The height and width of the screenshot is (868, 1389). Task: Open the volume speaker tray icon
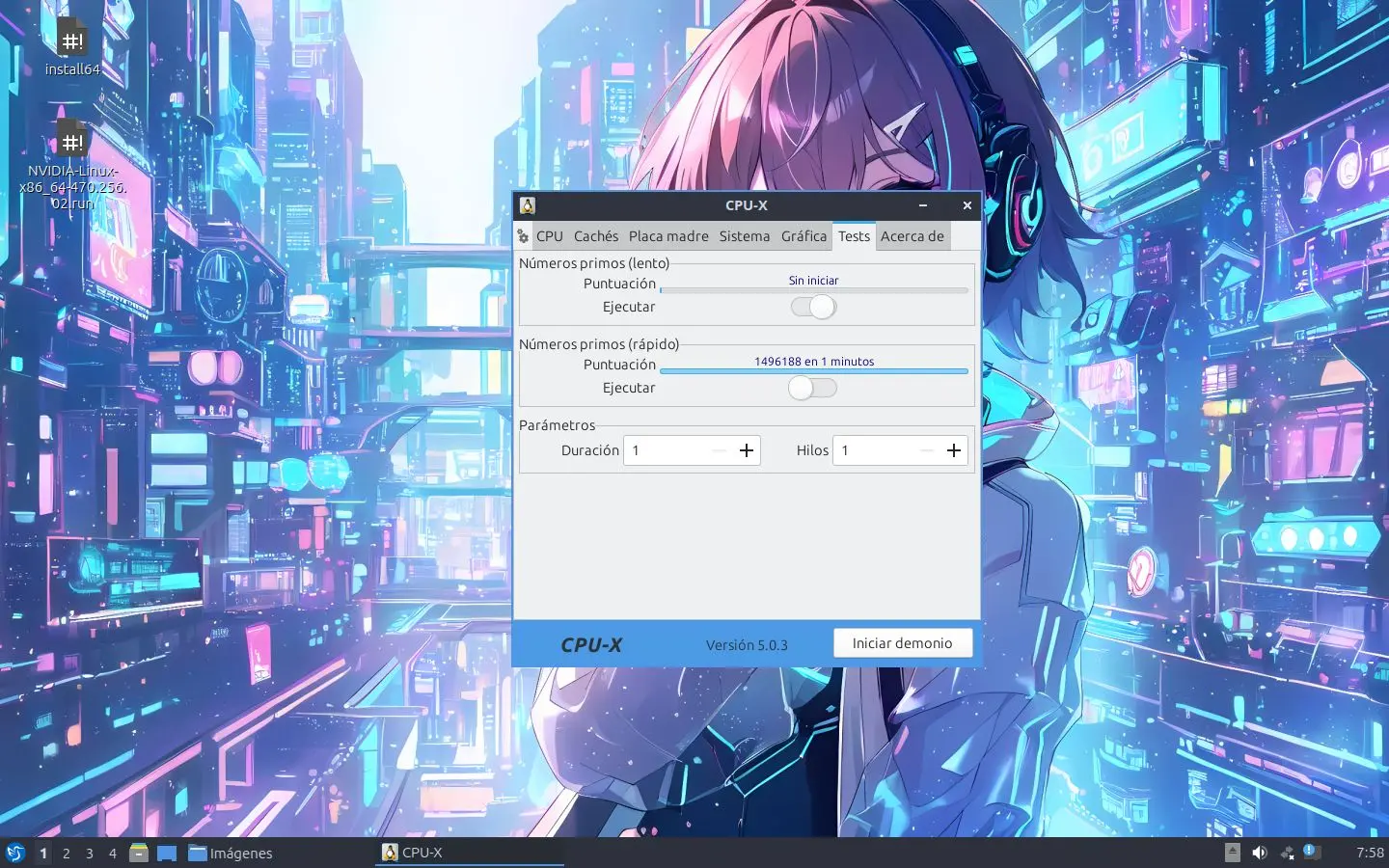(x=1259, y=853)
